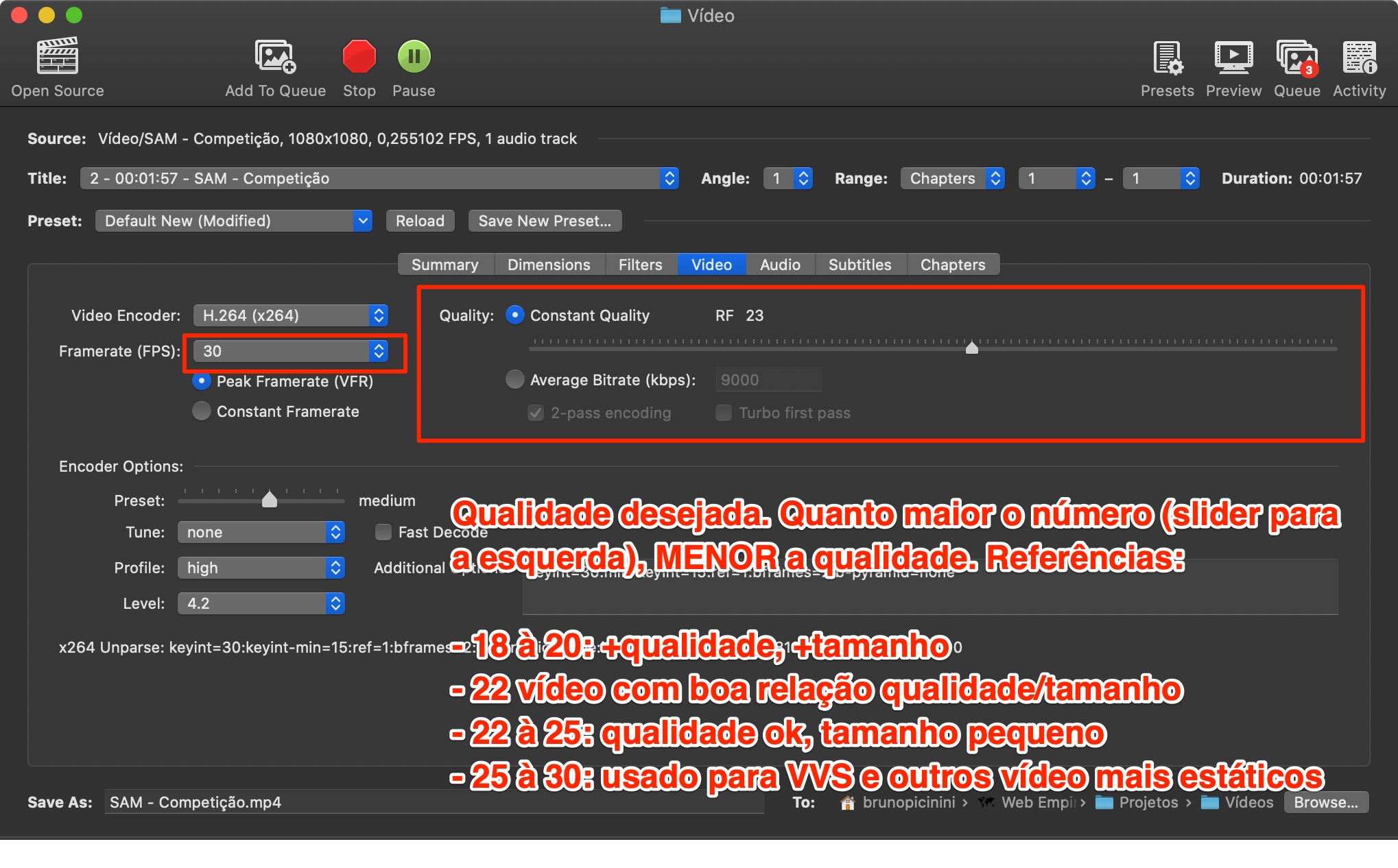Image resolution: width=1398 pixels, height=868 pixels.
Task: Click the Add To Queue icon
Action: coord(275,57)
